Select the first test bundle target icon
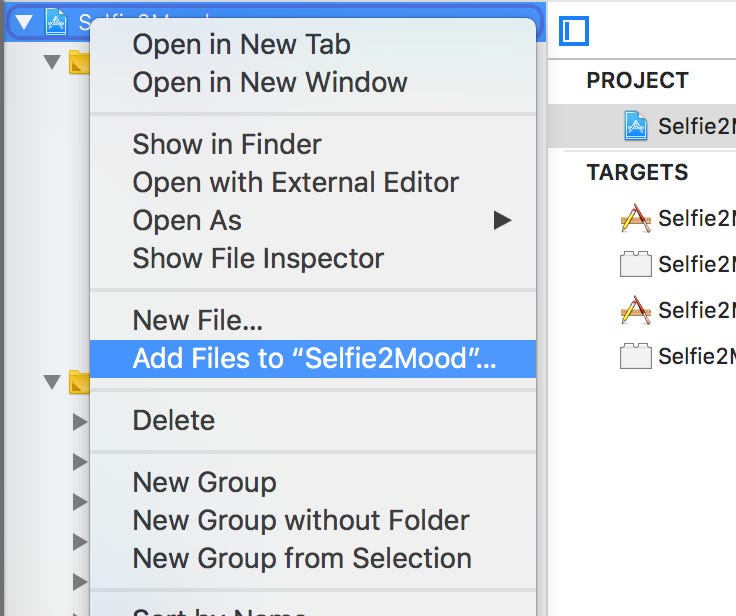Image resolution: width=736 pixels, height=616 pixels. pyautogui.click(x=636, y=264)
